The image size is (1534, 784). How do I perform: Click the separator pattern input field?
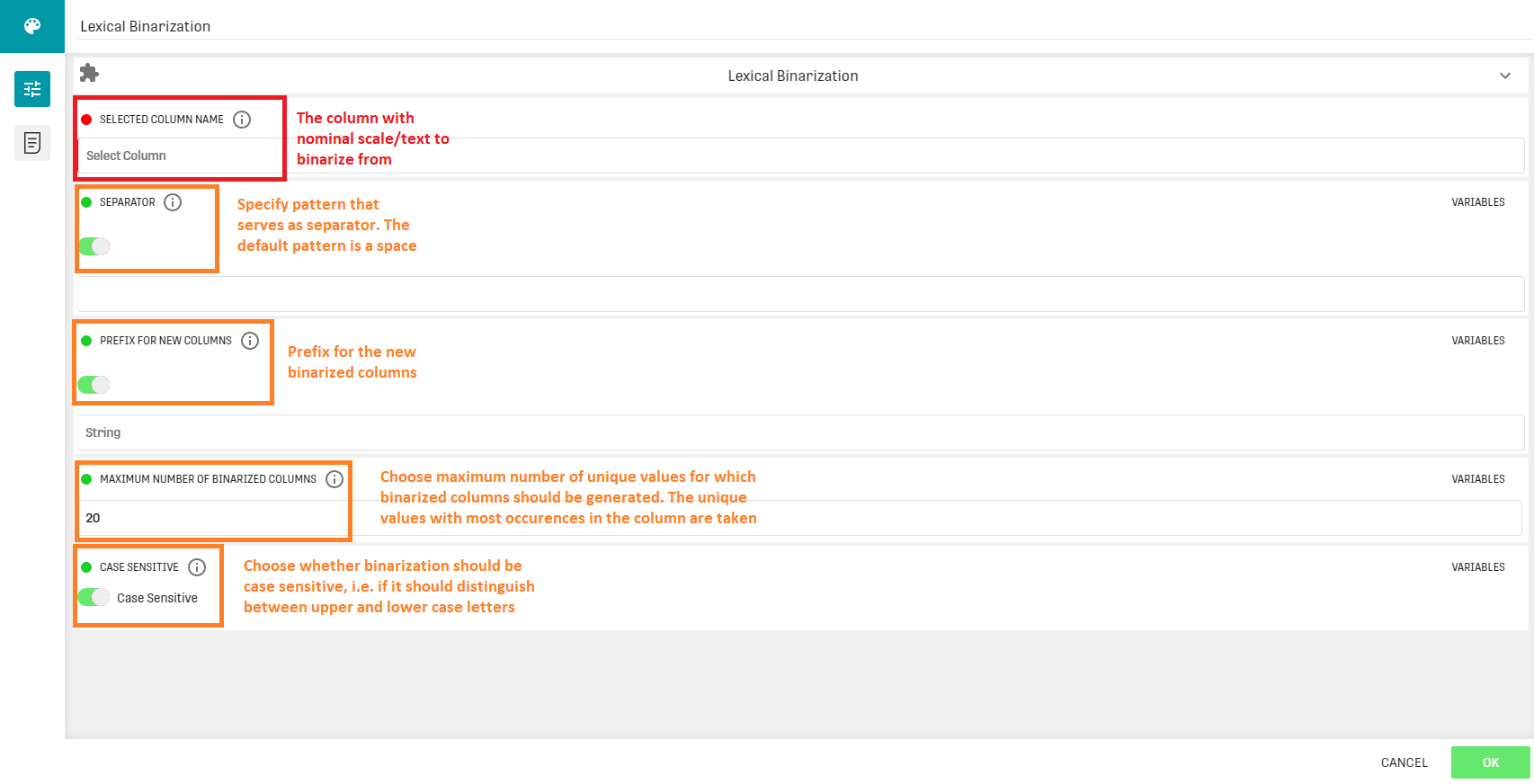pos(800,294)
